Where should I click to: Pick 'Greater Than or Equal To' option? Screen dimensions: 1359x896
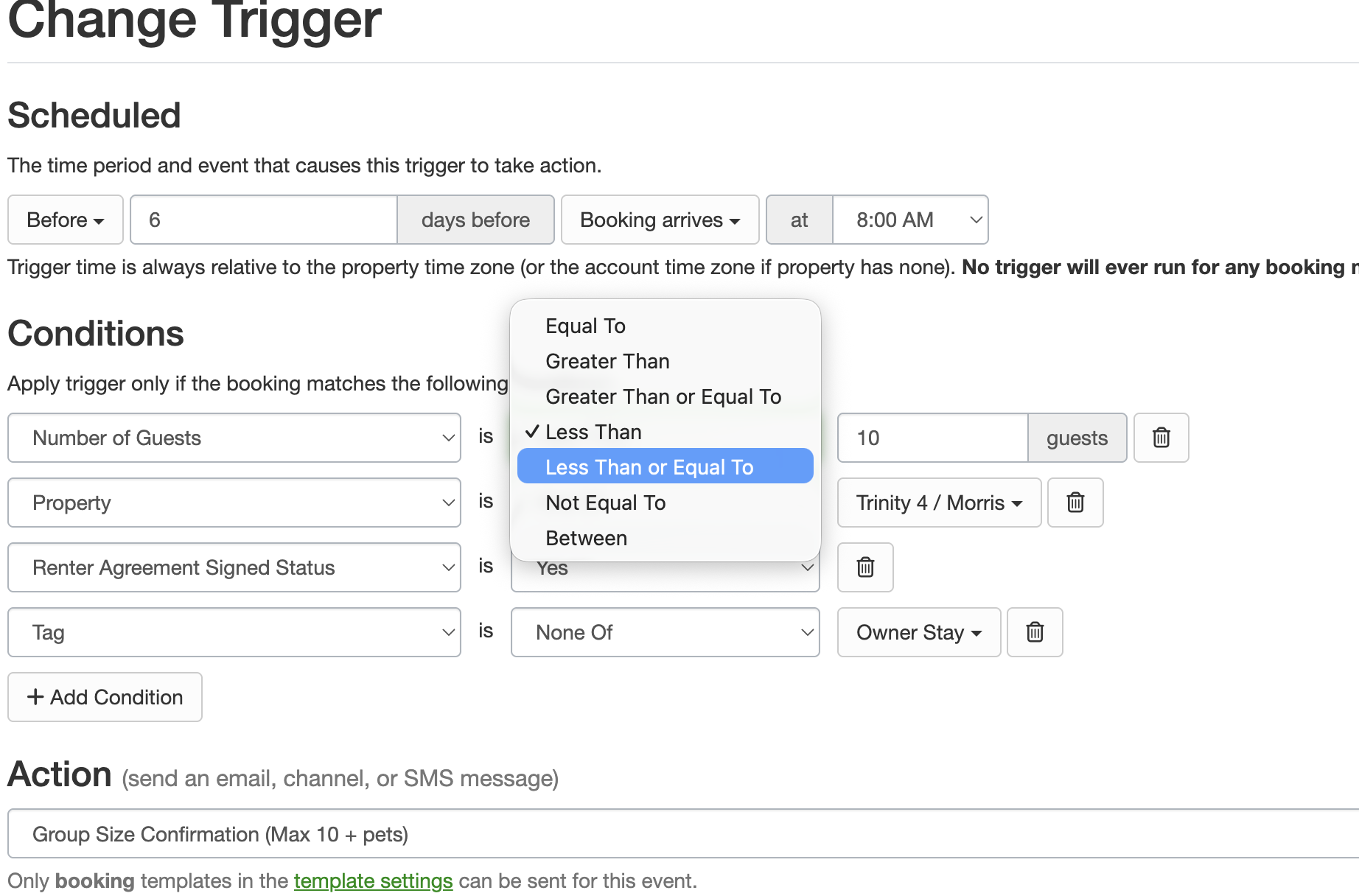[663, 396]
